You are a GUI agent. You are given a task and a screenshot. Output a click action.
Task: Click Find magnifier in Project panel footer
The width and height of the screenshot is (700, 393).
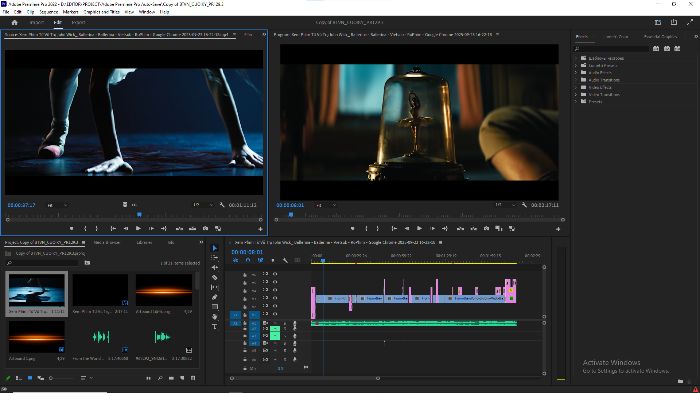click(160, 378)
